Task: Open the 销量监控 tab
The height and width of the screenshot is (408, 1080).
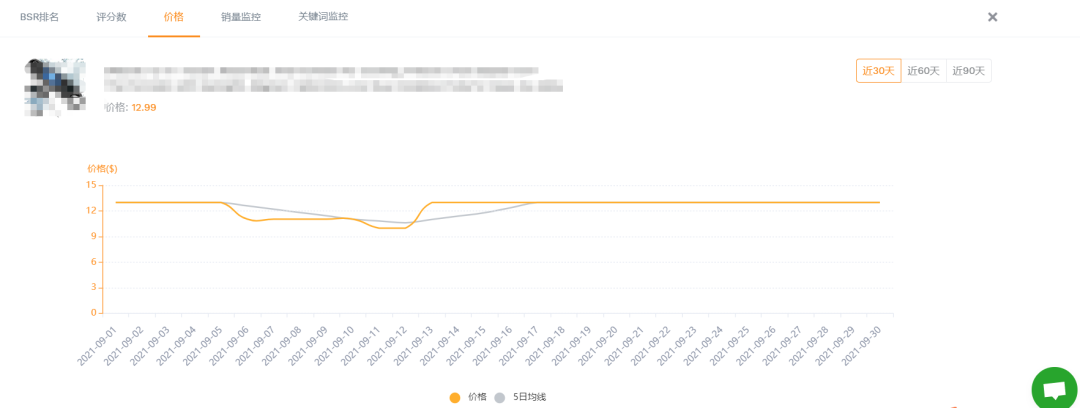Action: (241, 17)
